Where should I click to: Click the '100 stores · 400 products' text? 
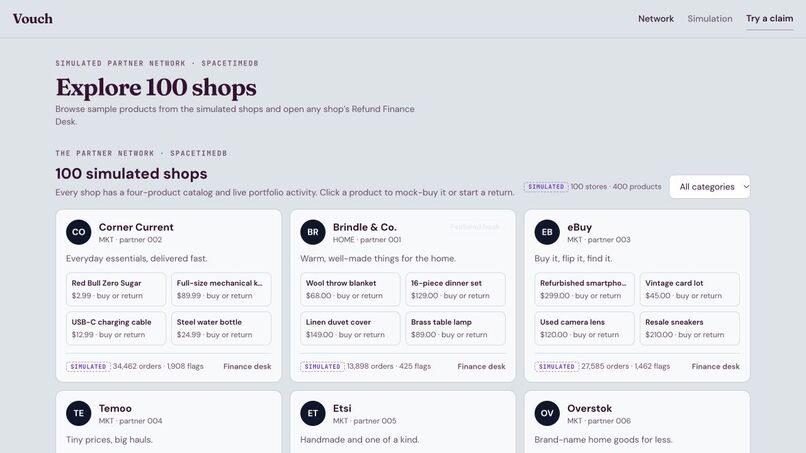click(x=616, y=187)
